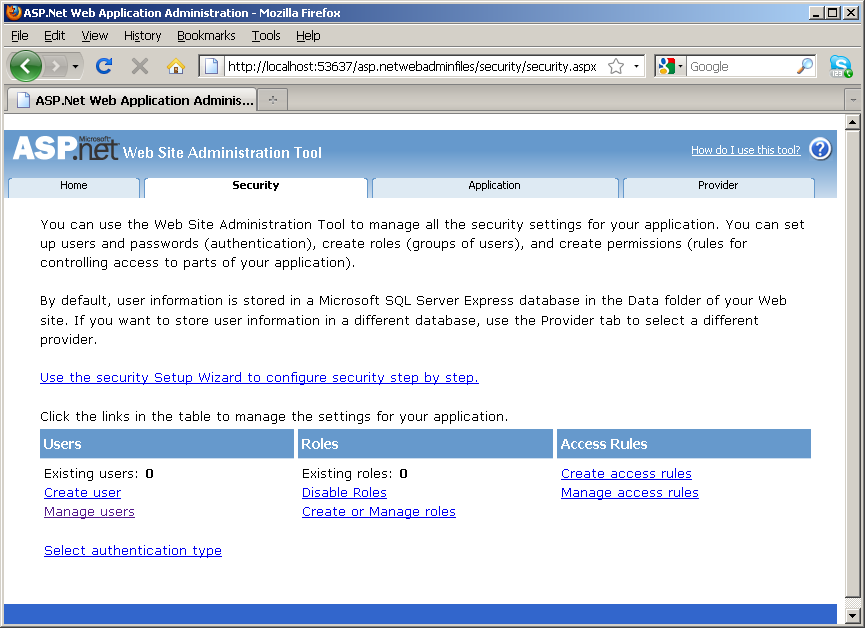The image size is (865, 628).
Task: Open the Bookmarks menu
Action: 206,36
